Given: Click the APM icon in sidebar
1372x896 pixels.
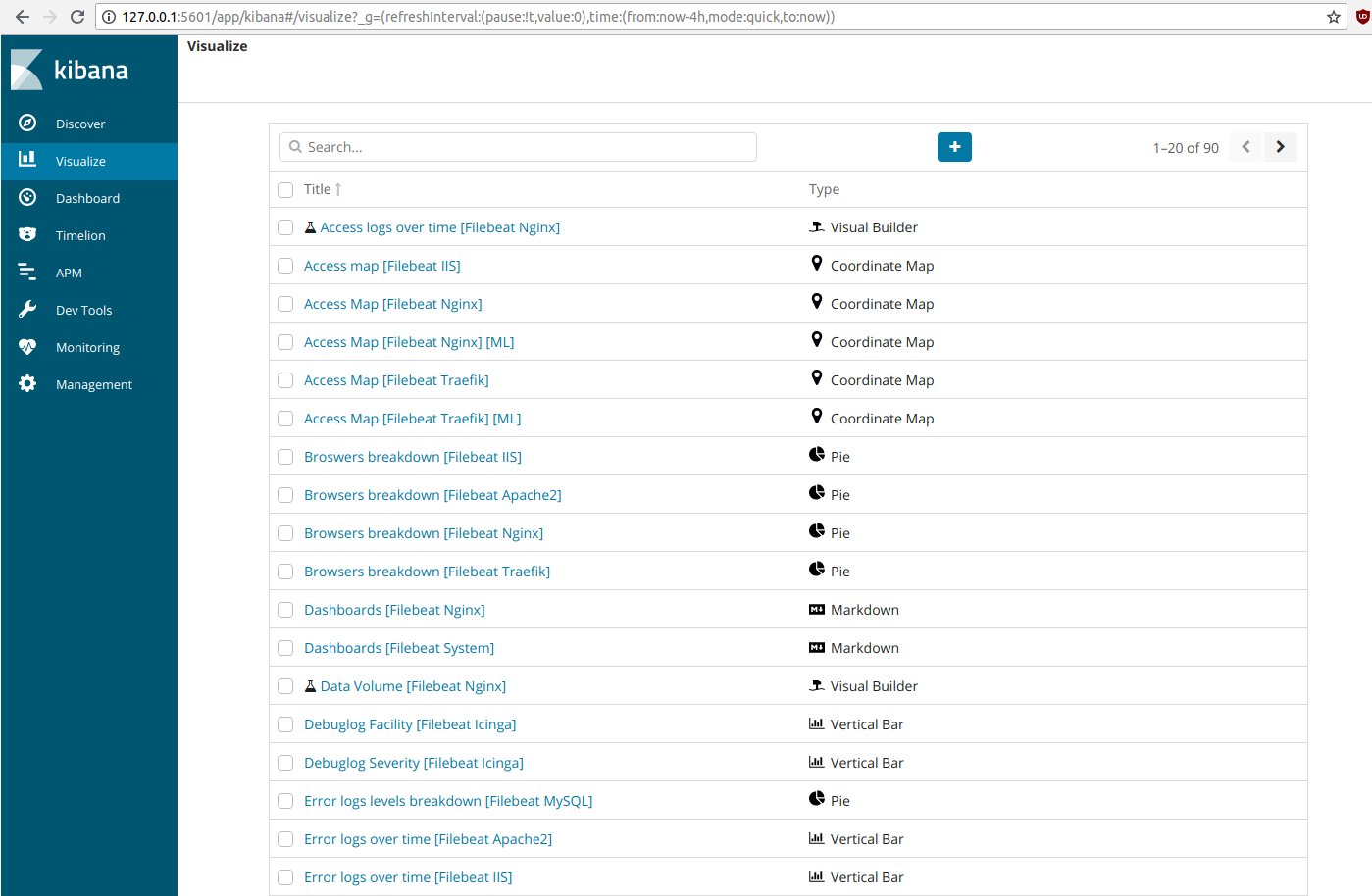Looking at the screenshot, I should 27,272.
